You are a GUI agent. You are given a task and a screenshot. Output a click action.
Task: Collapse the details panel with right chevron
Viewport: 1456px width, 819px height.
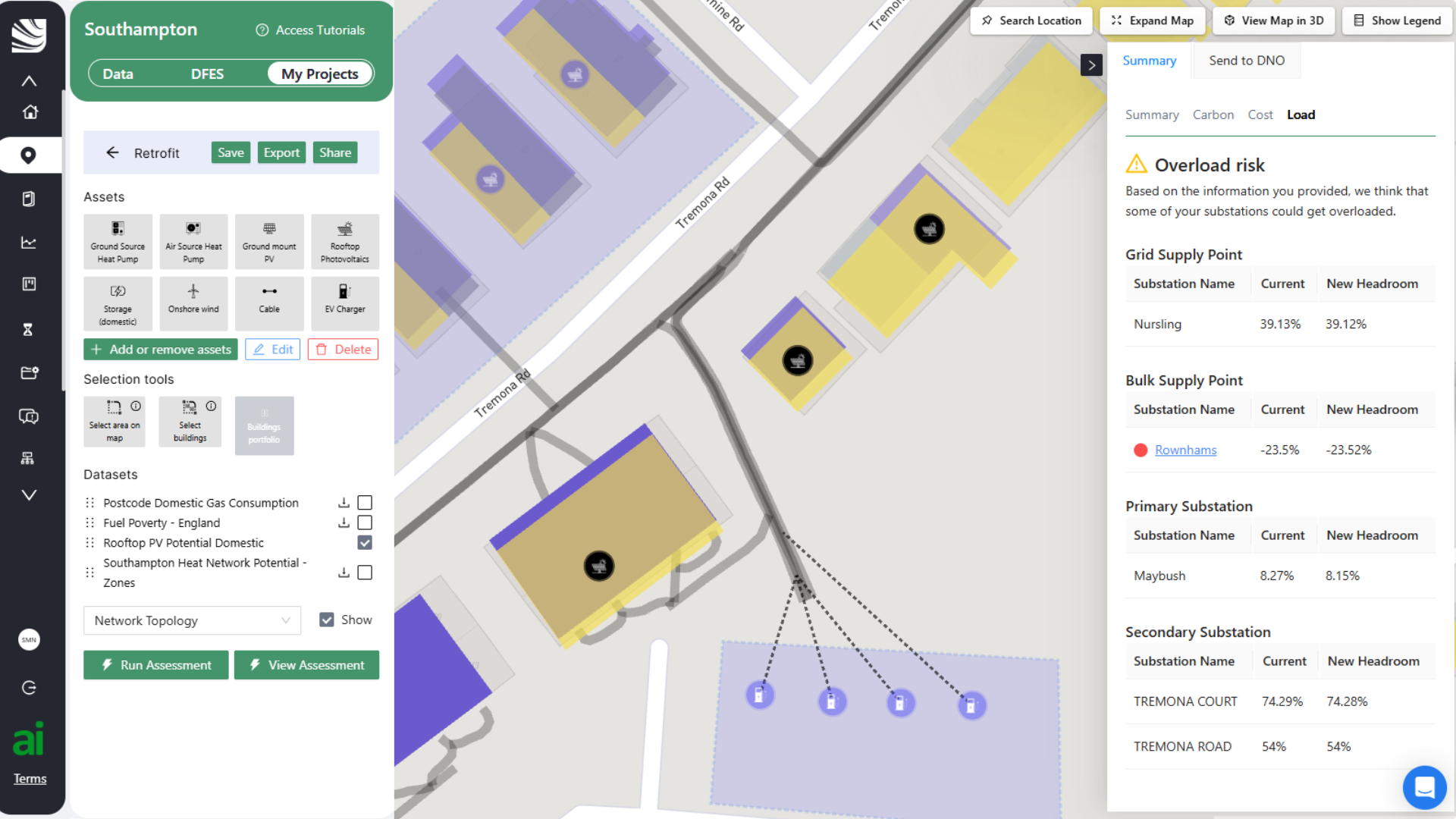coord(1092,65)
